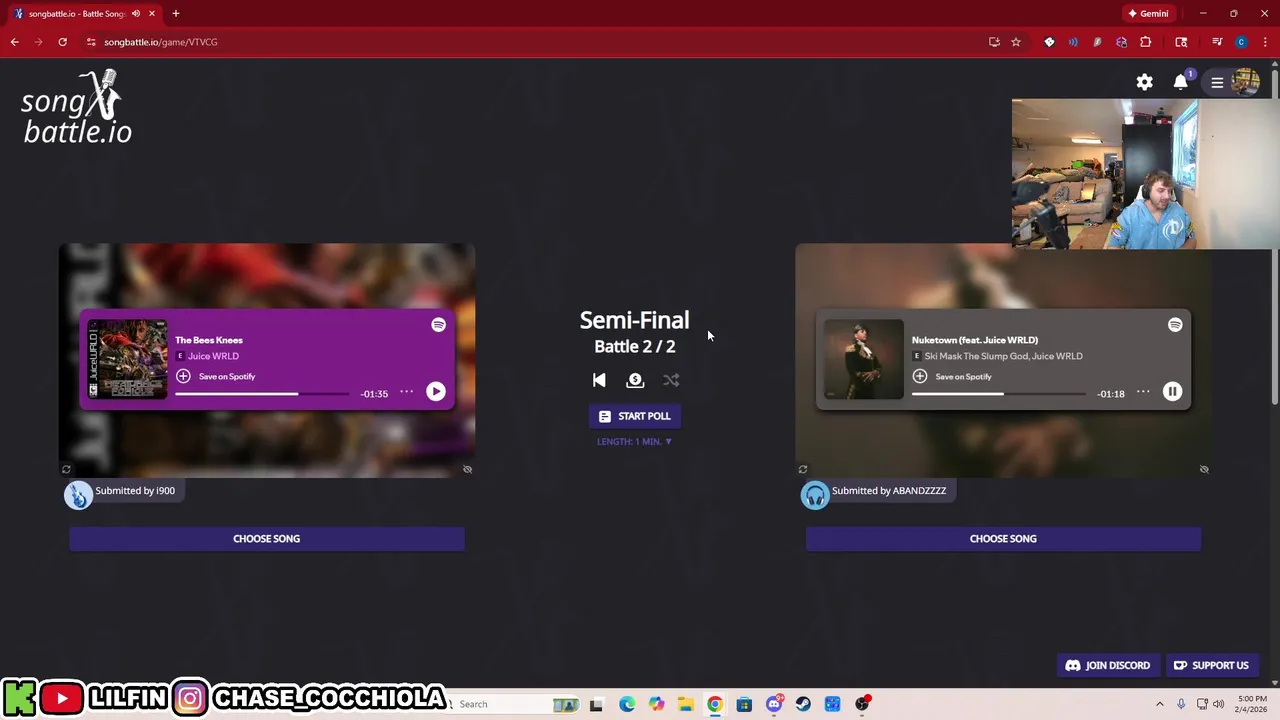Select the songbattle.io Battle Song tab
Viewport: 1280px width, 720px height.
pyautogui.click(x=77, y=14)
